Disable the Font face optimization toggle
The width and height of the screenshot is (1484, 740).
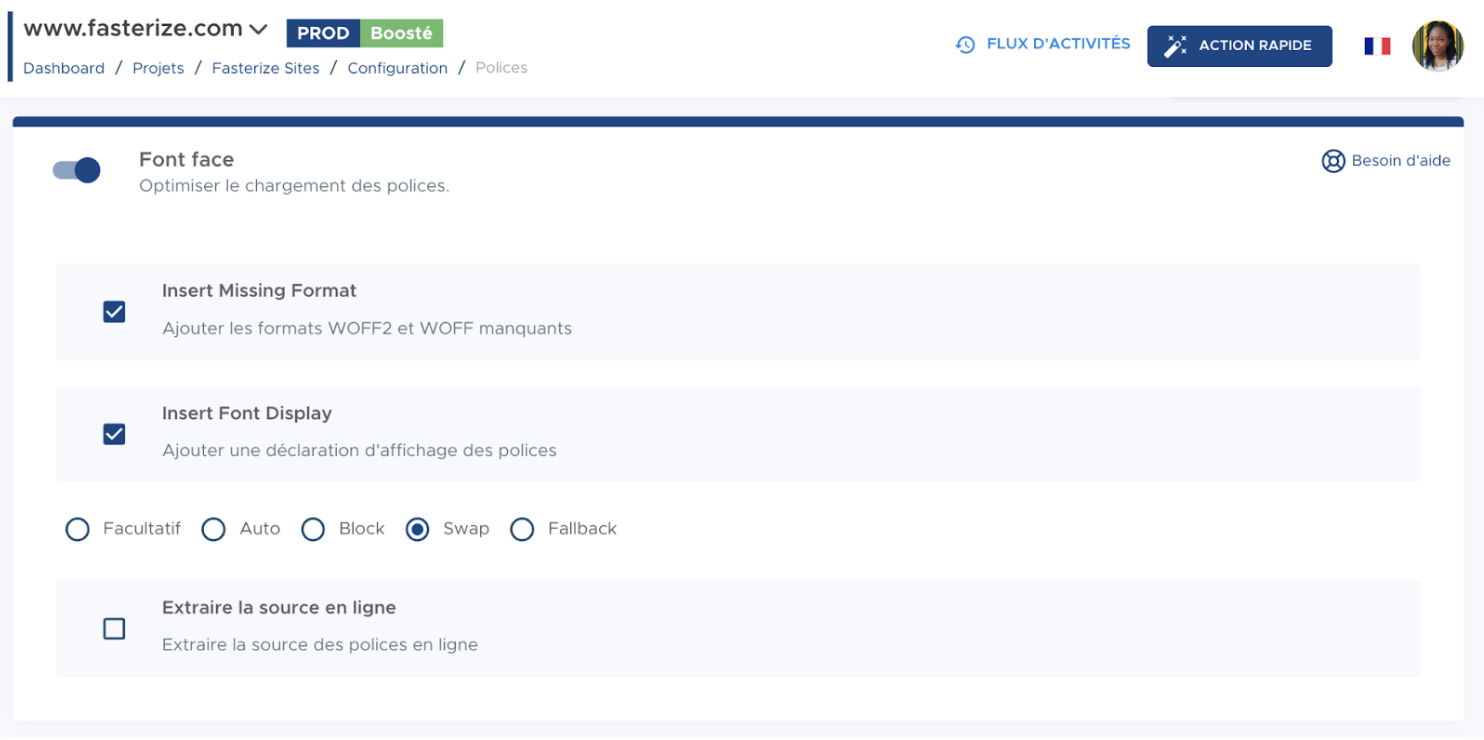[76, 170]
